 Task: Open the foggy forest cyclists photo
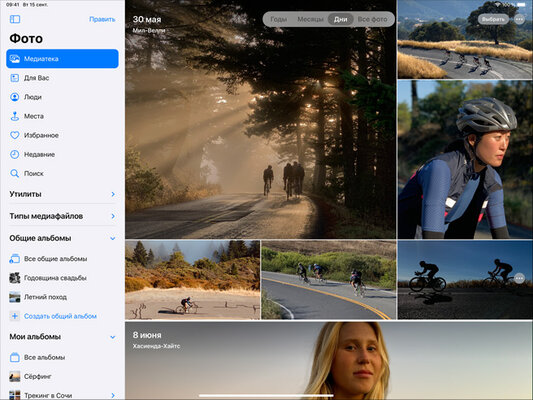(260, 119)
